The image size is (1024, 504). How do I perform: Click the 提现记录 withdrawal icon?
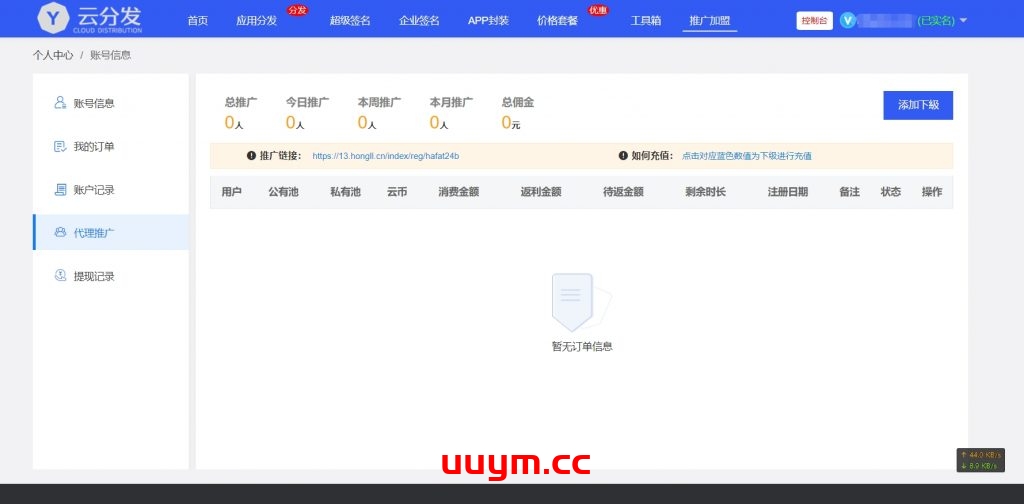[60, 276]
